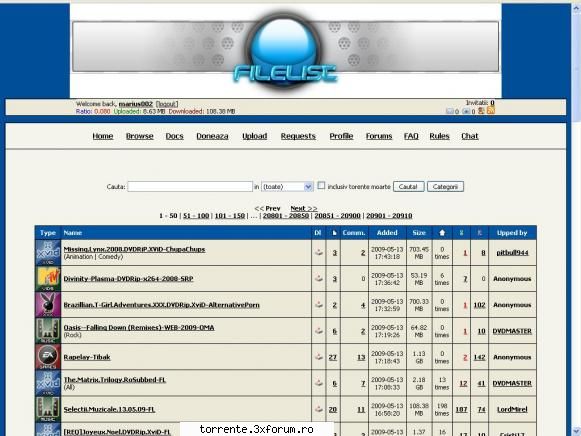Download Divinity-Plasma torrent via DL icon
This screenshot has width=581, height=436.
(319, 278)
